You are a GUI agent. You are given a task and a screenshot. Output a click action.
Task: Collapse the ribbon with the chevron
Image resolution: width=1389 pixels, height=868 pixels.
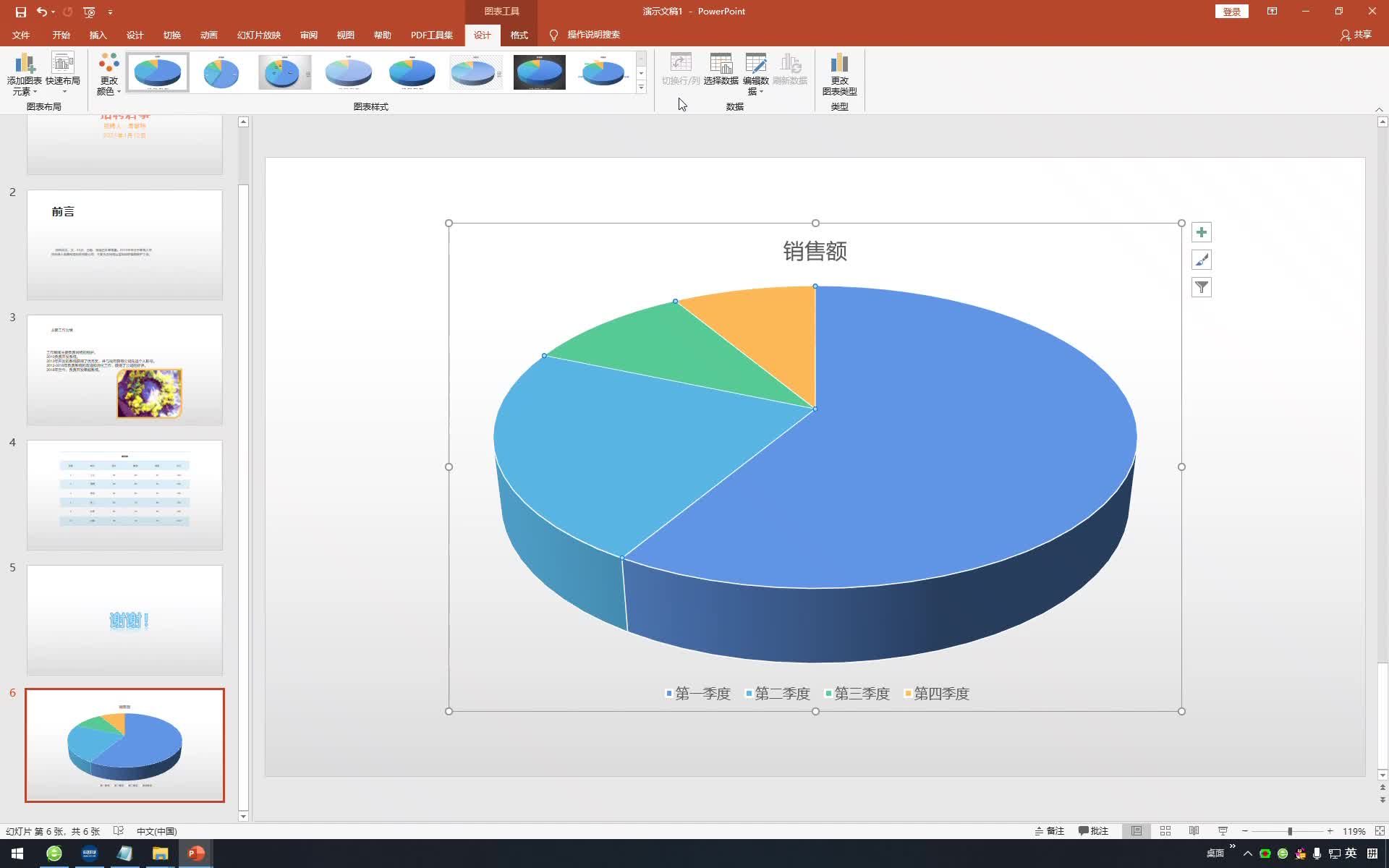pyautogui.click(x=1379, y=109)
